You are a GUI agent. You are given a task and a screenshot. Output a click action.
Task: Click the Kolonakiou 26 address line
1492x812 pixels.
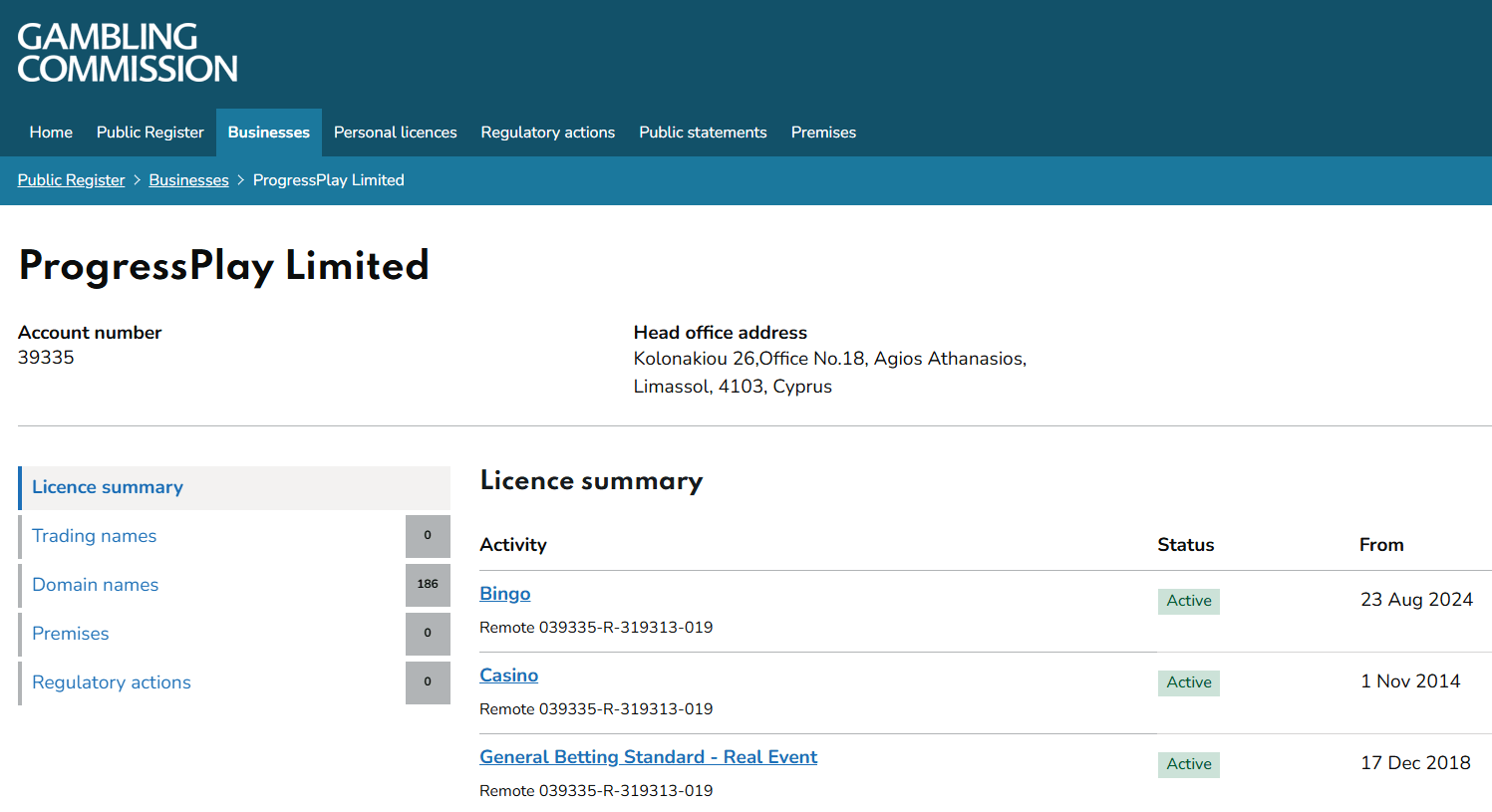[x=830, y=359]
